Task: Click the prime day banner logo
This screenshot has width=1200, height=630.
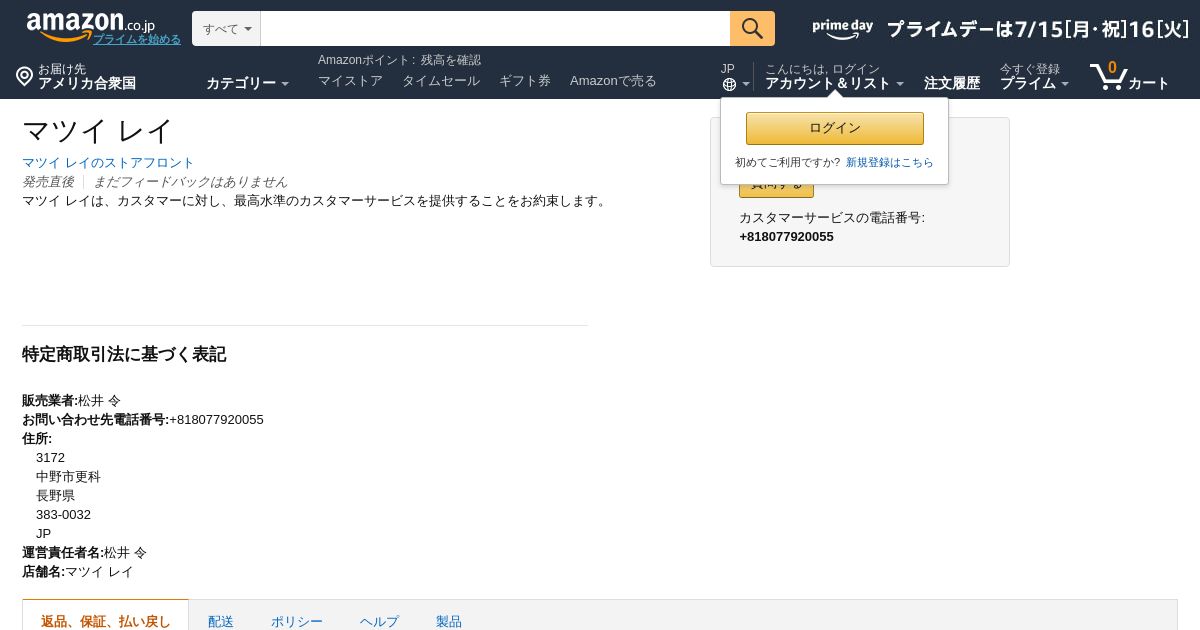Action: [842, 29]
